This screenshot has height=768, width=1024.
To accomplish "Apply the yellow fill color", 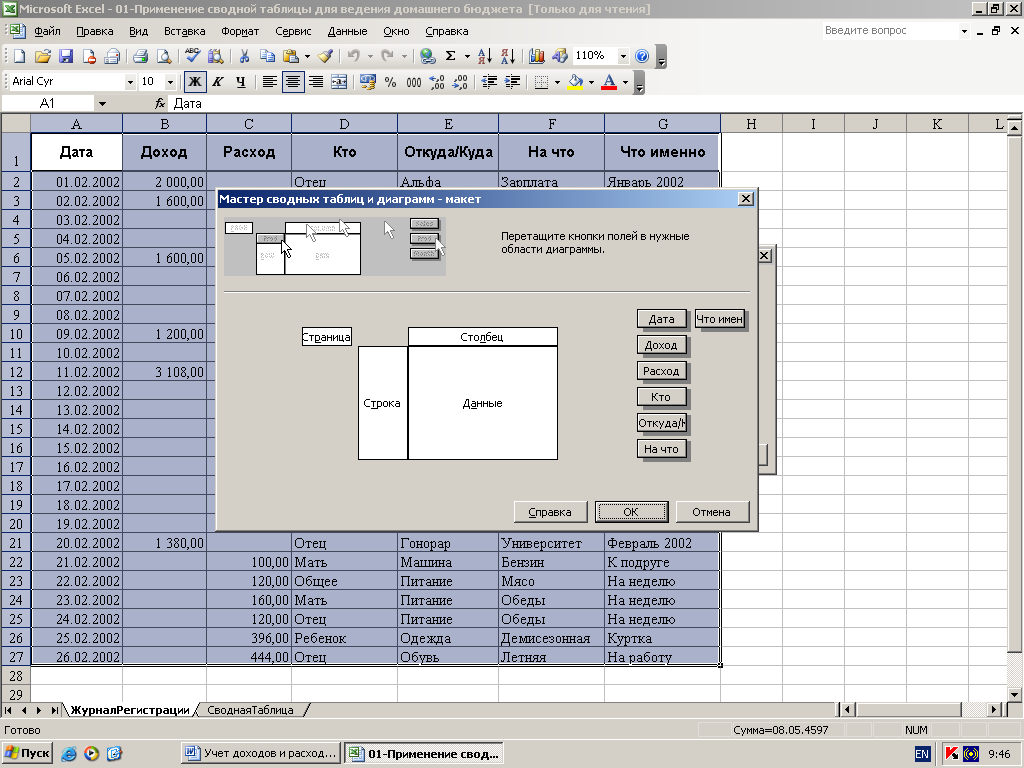I will [575, 82].
